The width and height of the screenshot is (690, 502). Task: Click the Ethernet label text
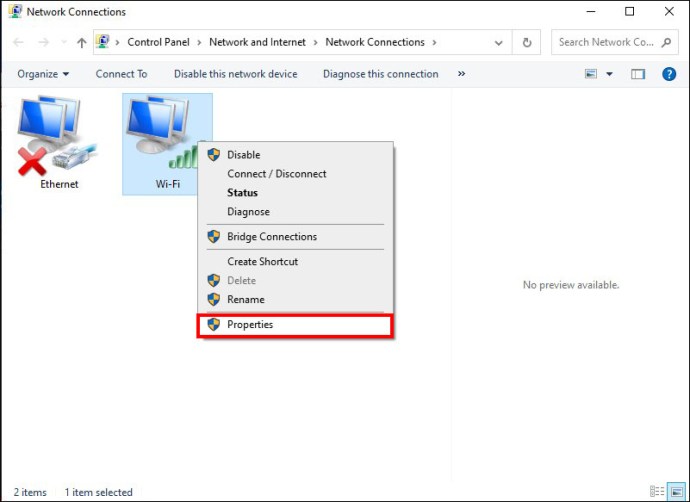(59, 184)
